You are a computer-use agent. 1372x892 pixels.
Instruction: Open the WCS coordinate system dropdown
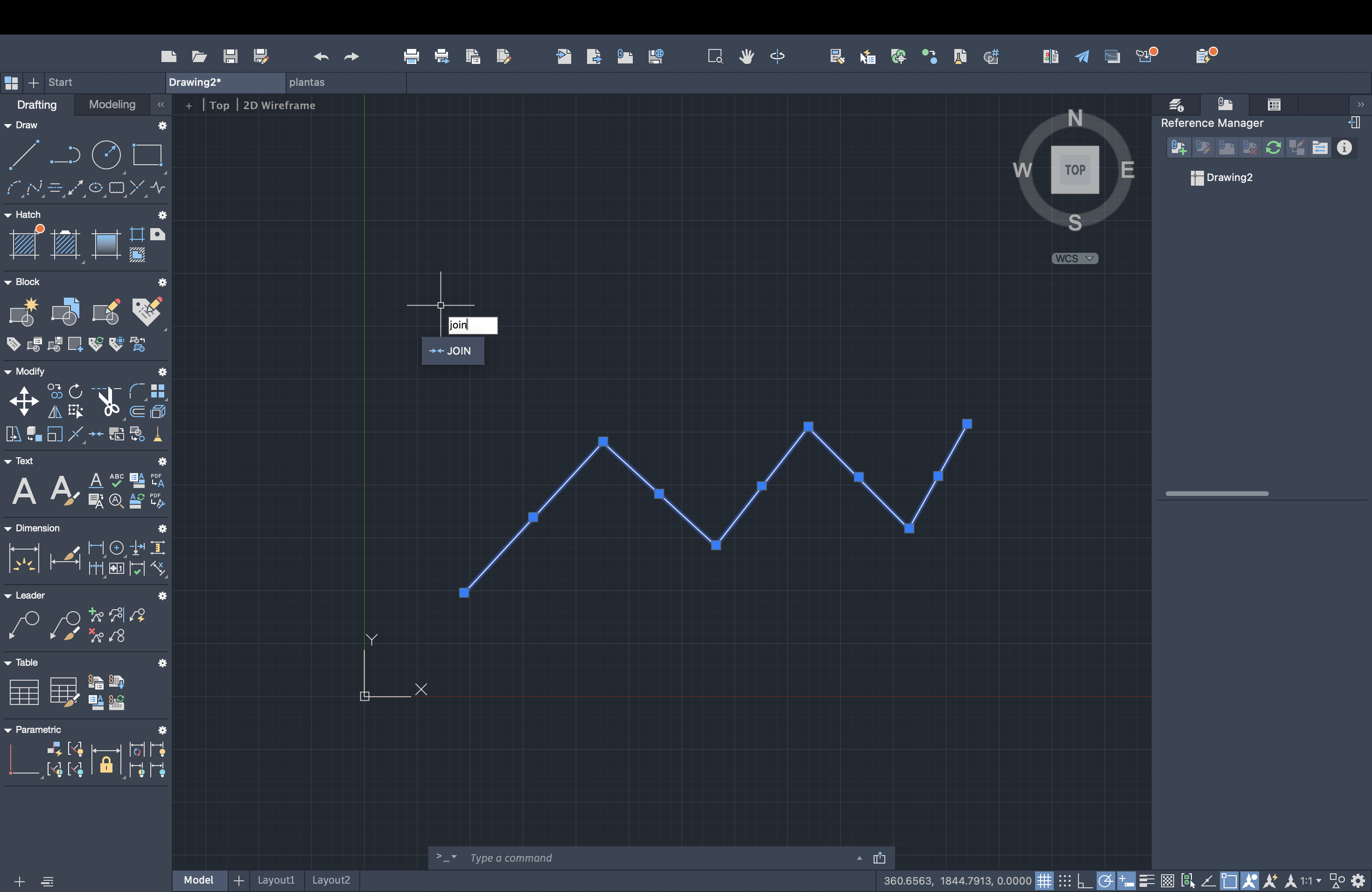[1075, 258]
